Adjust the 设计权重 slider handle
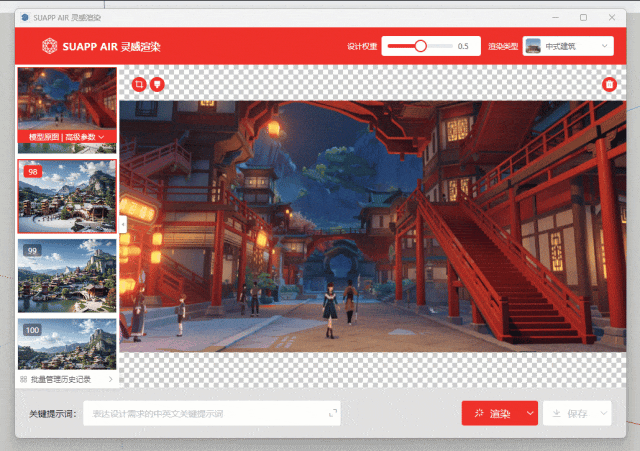The image size is (640, 451). pyautogui.click(x=420, y=46)
